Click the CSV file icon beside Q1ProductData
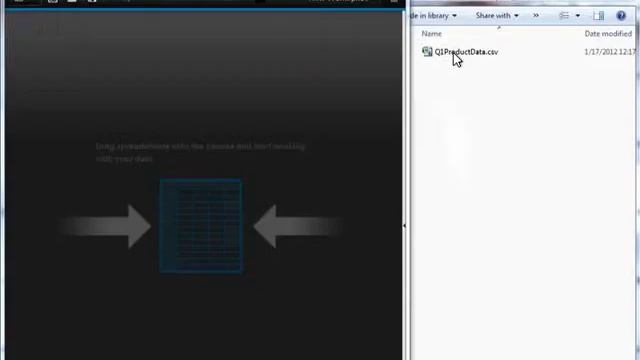This screenshot has width=640, height=360. [x=427, y=51]
